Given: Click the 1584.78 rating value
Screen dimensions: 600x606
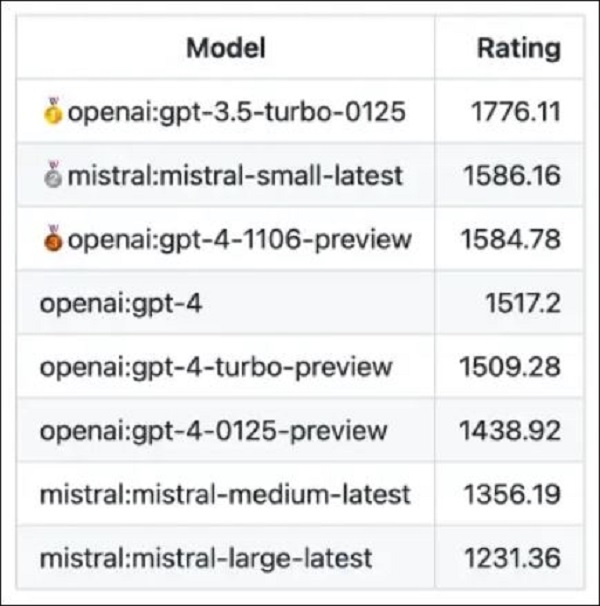Looking at the screenshot, I should [512, 239].
